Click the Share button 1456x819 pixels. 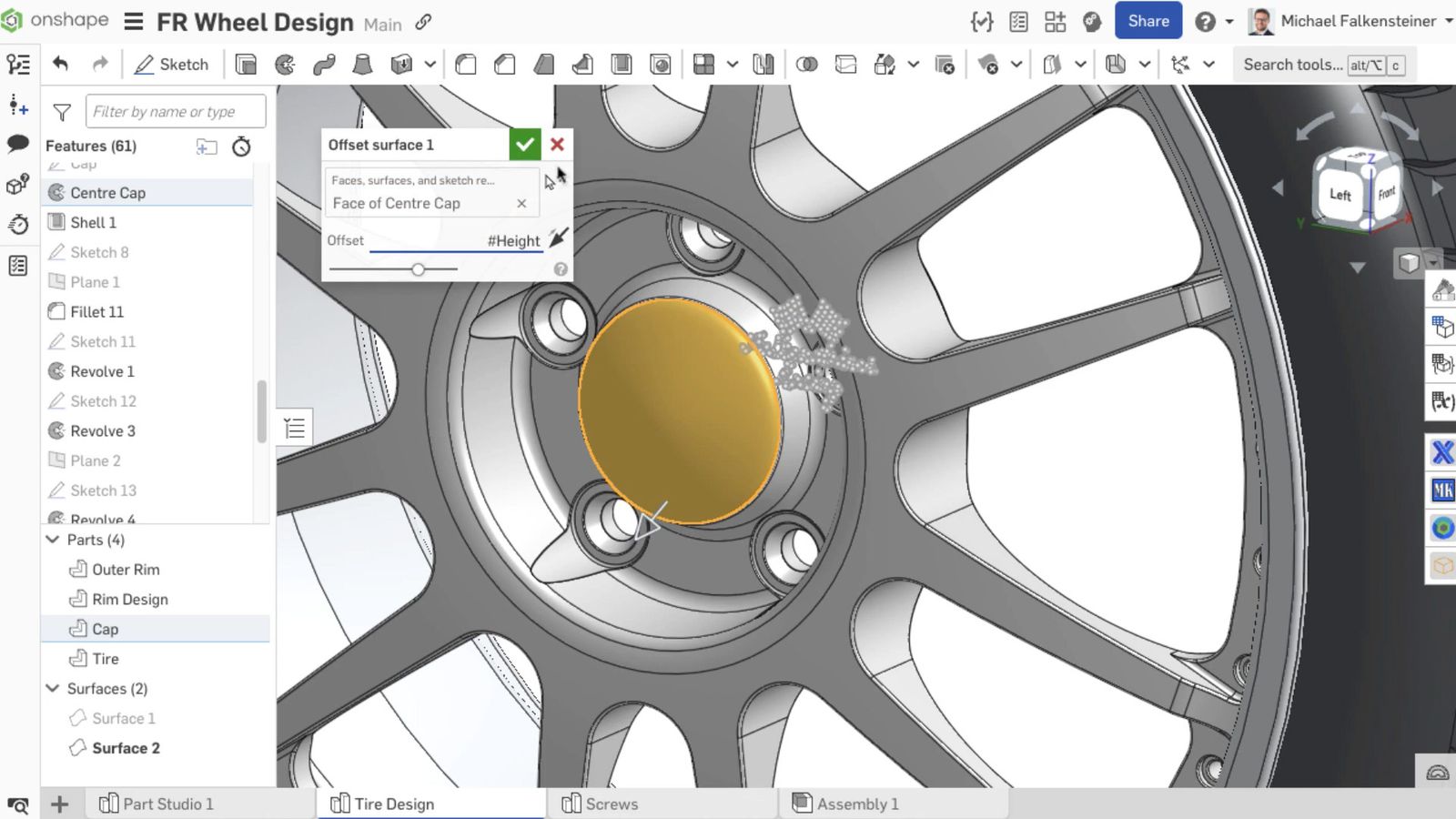coord(1148,21)
